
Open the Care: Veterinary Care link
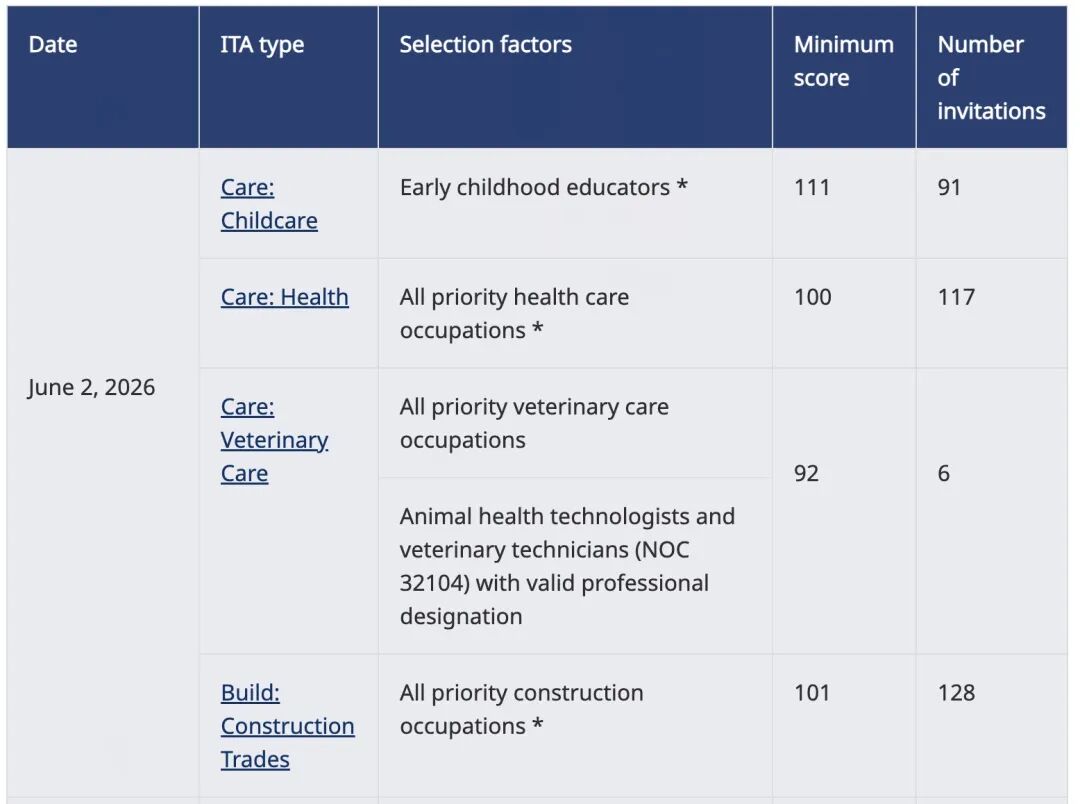(x=274, y=440)
